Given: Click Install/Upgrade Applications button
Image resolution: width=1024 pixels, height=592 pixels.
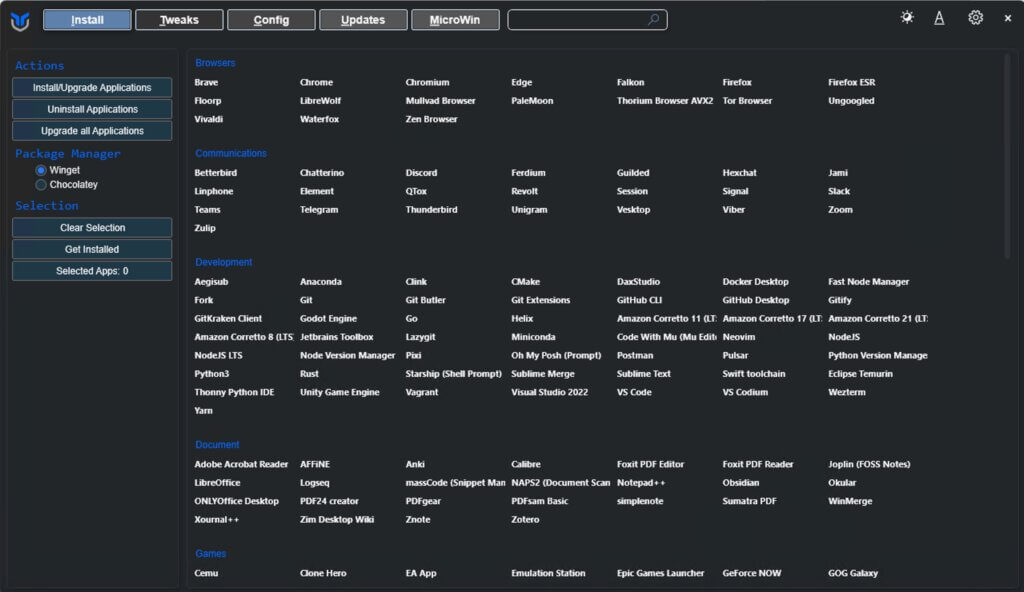Looking at the screenshot, I should coord(92,88).
